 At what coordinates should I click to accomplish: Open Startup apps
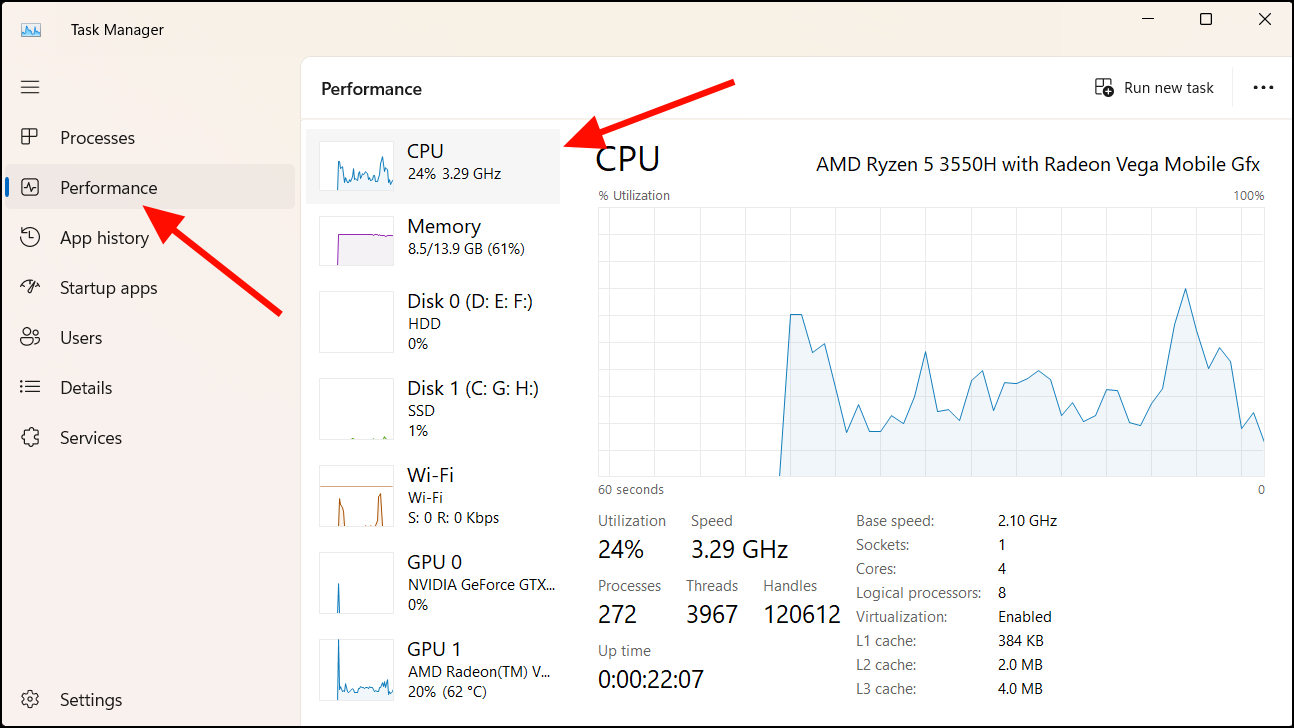(x=108, y=287)
